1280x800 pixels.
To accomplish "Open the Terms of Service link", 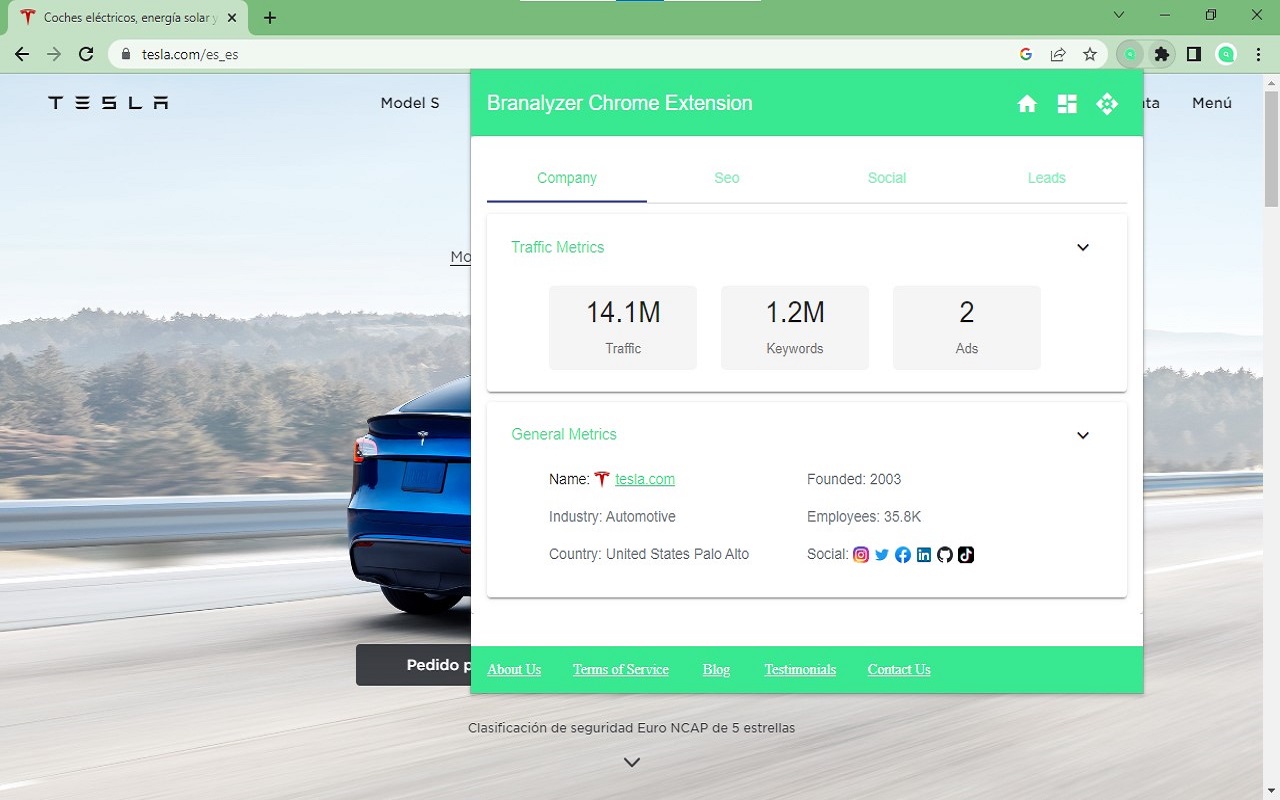I will pyautogui.click(x=621, y=670).
